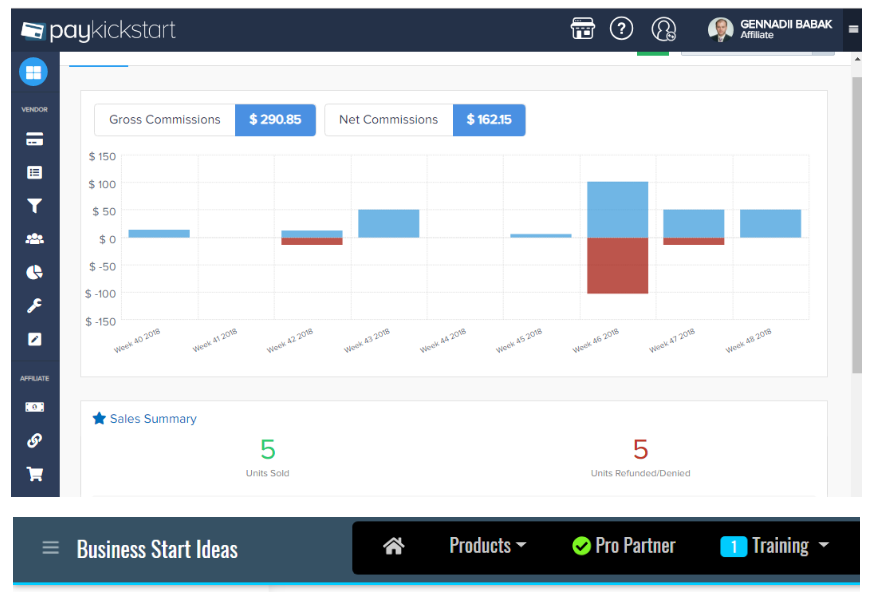This screenshot has width=871, height=592.
Task: Click the Units Refunded/Denied count
Action: (x=640, y=449)
